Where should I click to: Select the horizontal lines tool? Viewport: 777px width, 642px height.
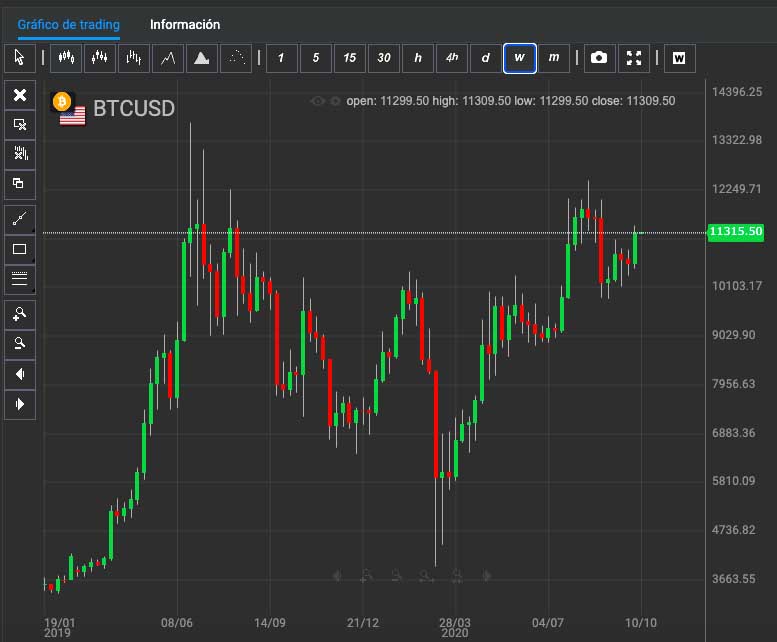coord(20,278)
